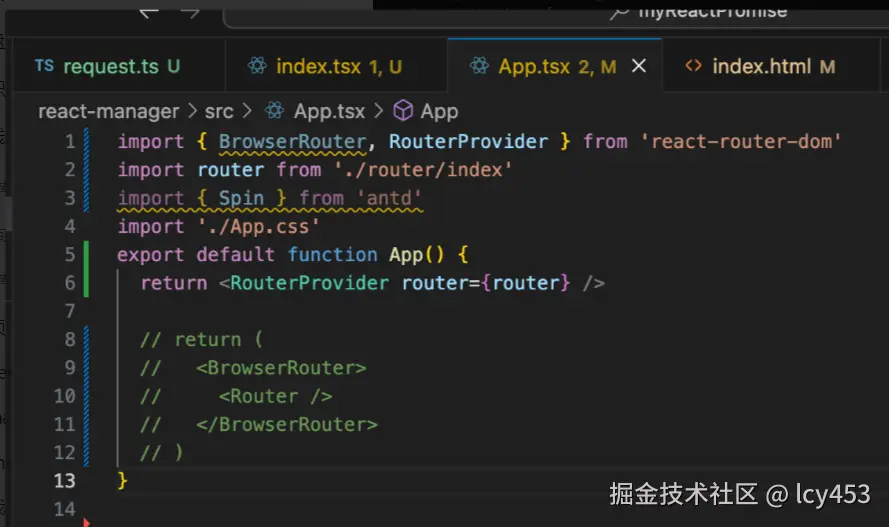889x527 pixels.
Task: Click the TypeScript icon on request.ts tab
Action: [x=44, y=66]
